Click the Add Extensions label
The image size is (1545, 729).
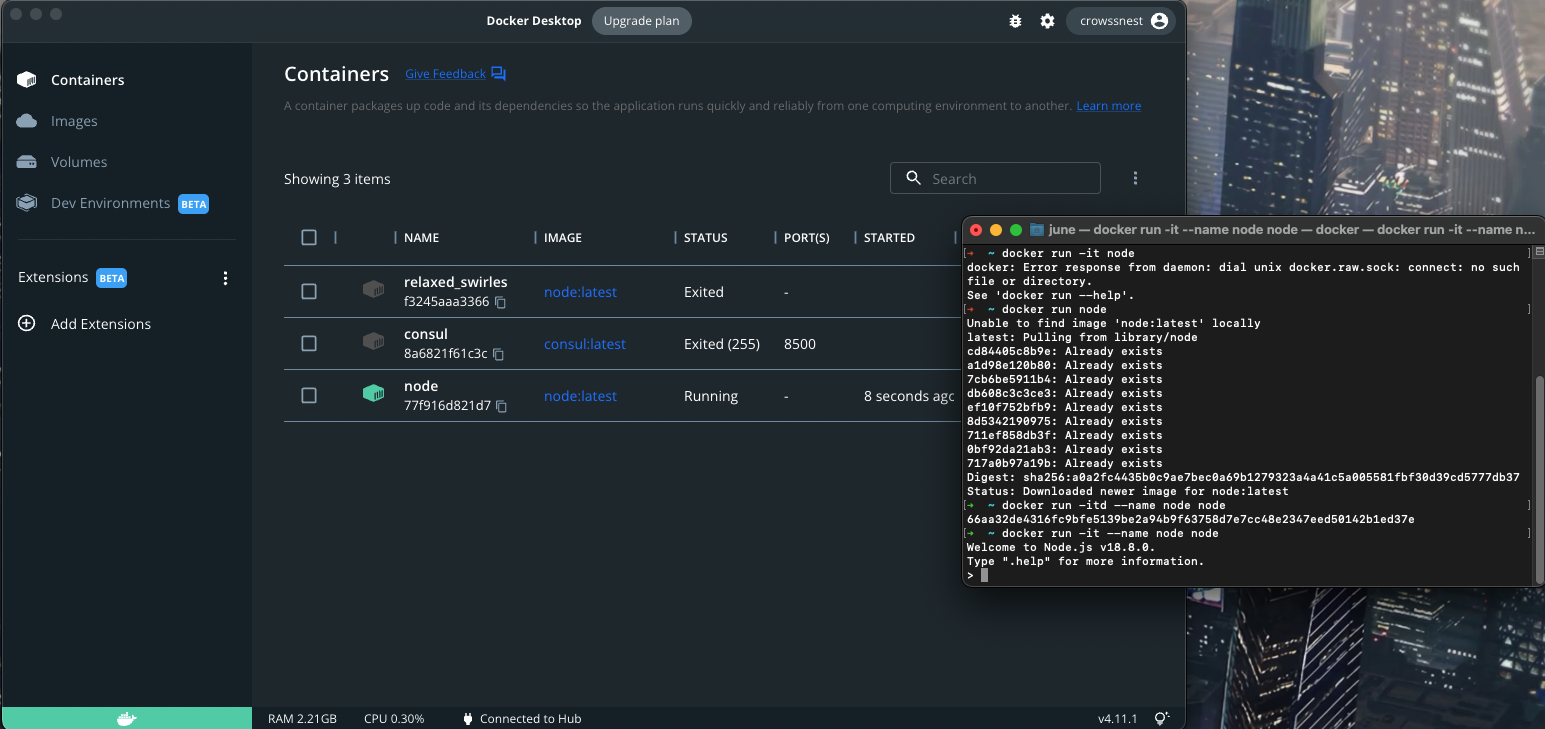101,324
